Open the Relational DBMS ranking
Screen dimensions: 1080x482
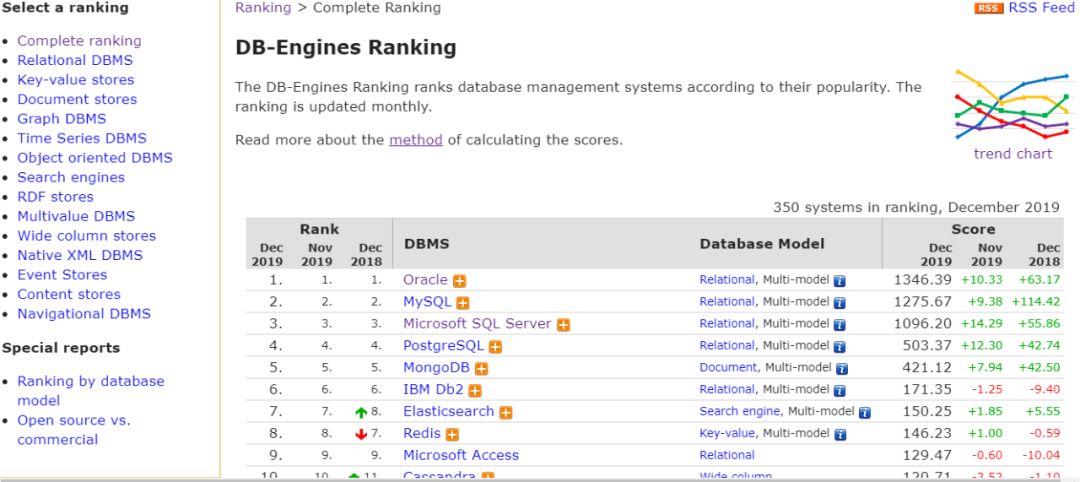[75, 60]
